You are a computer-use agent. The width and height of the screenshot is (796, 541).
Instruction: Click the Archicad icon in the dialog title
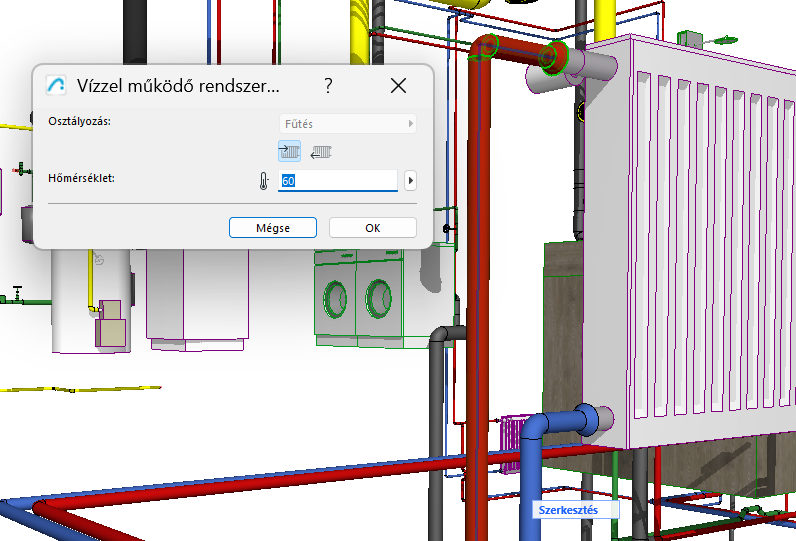pos(56,85)
